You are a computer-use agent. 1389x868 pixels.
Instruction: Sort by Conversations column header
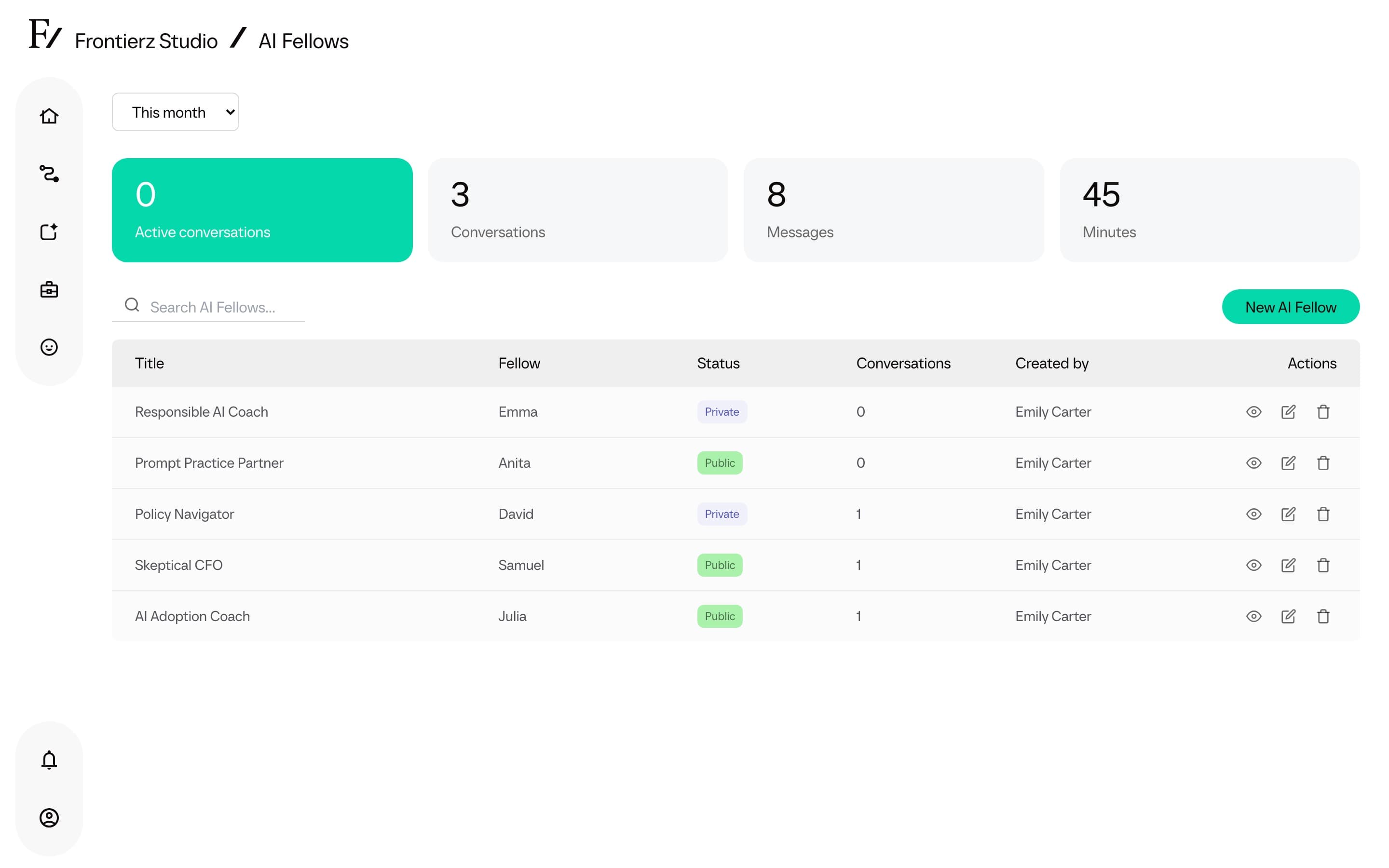click(x=903, y=364)
